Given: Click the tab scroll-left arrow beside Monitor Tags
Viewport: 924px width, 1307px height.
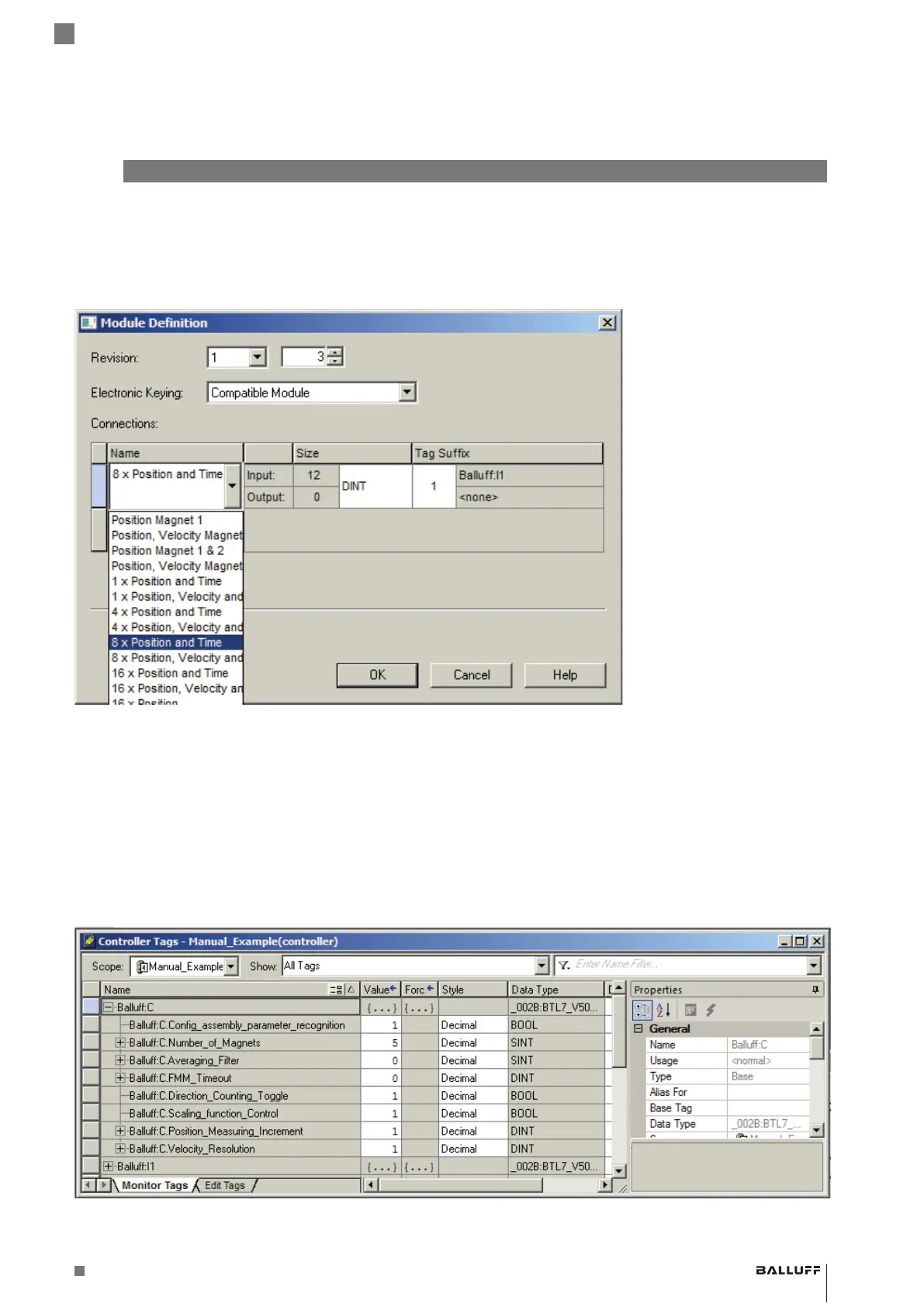Looking at the screenshot, I should (89, 1185).
